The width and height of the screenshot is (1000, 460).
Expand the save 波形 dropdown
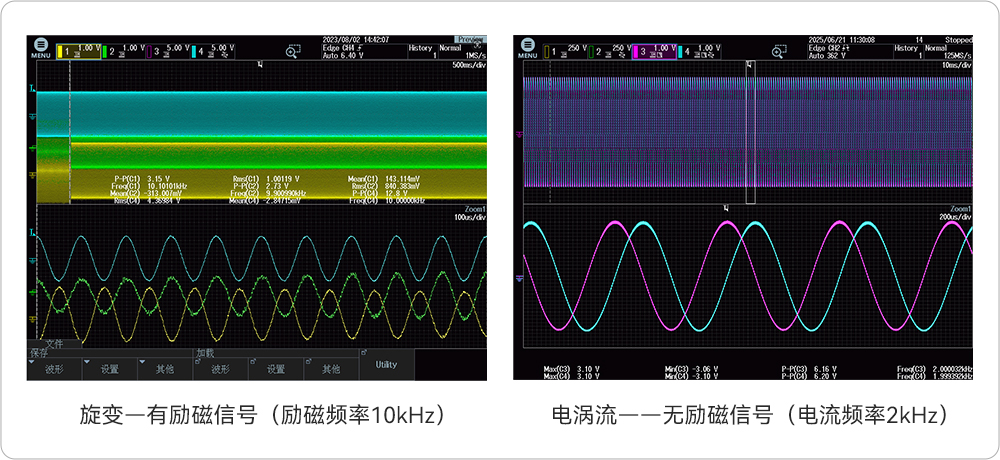[x=55, y=369]
